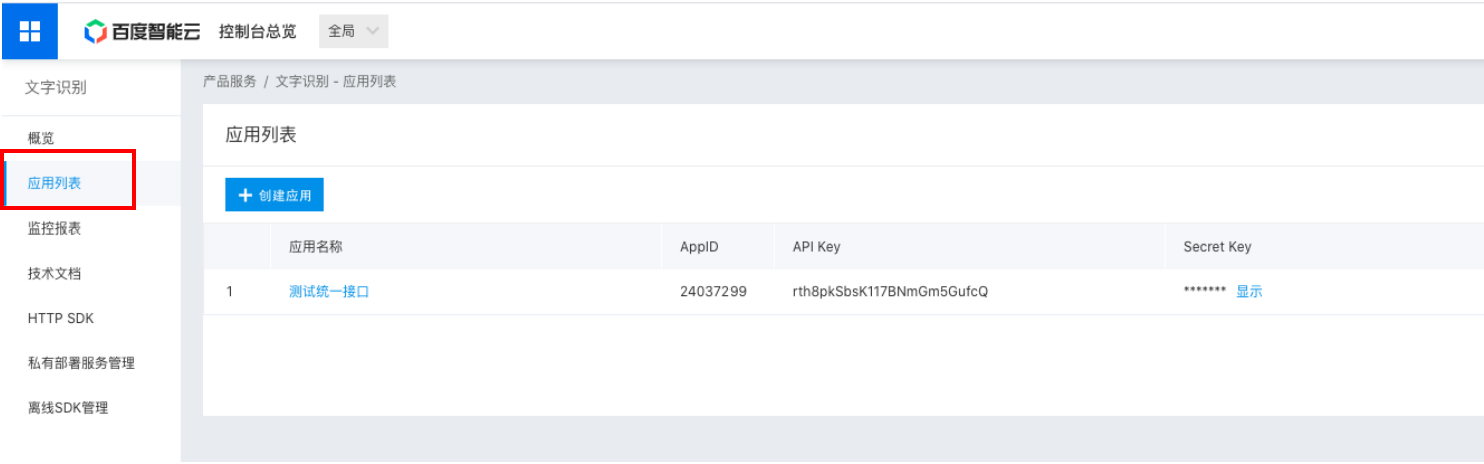Image resolution: width=1484 pixels, height=464 pixels.
Task: Expand the 全局 region dropdown
Action: click(x=354, y=31)
